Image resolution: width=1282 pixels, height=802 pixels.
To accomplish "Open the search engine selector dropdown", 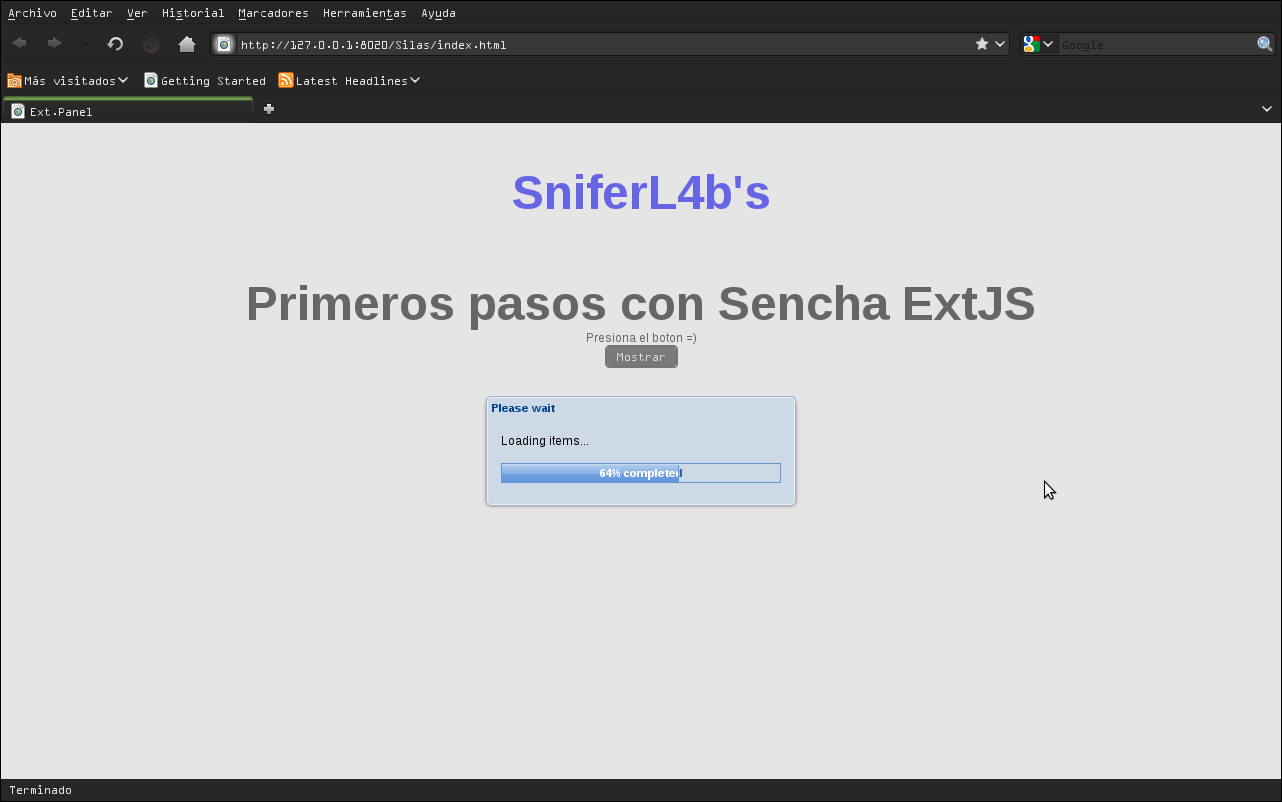I will pos(1048,44).
